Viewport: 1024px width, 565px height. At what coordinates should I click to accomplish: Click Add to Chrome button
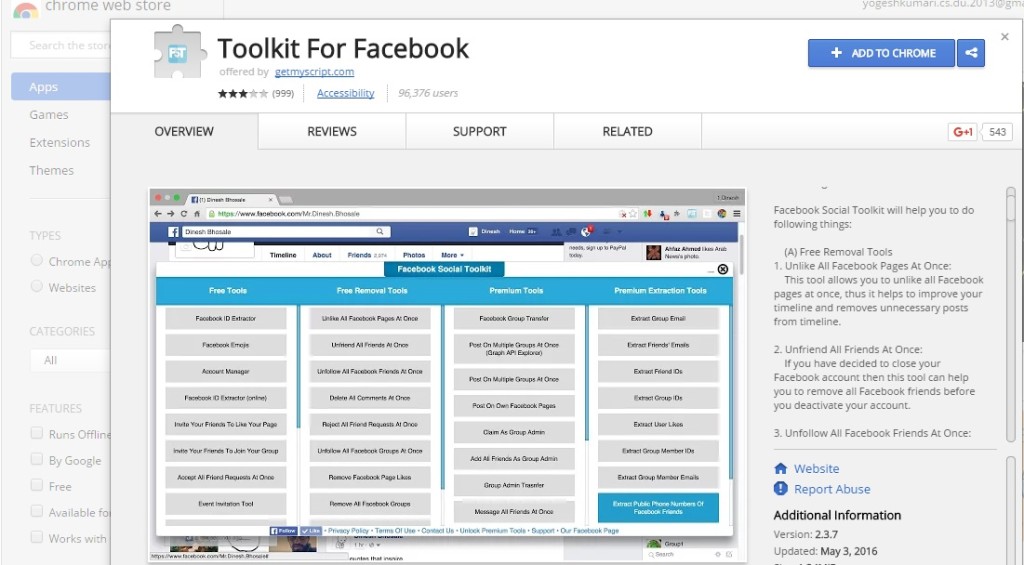click(882, 53)
